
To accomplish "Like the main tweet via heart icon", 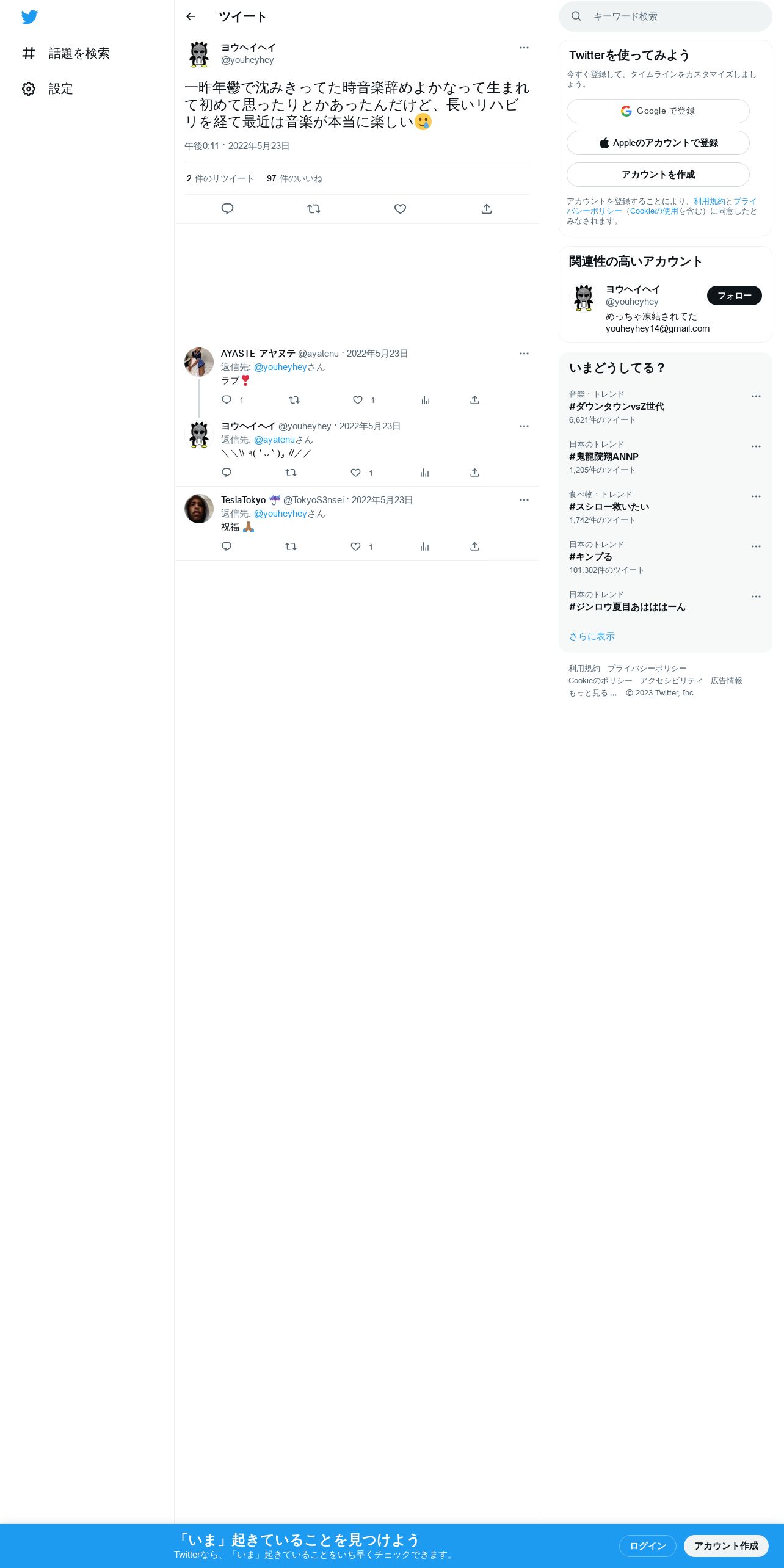I will (400, 209).
